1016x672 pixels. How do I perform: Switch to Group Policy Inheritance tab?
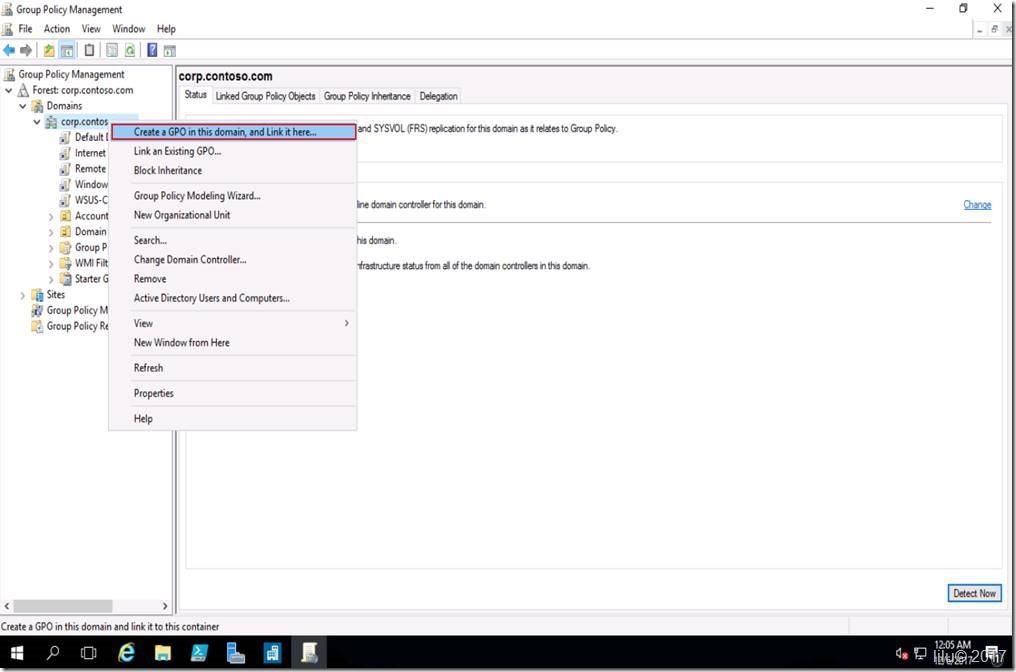pos(367,96)
